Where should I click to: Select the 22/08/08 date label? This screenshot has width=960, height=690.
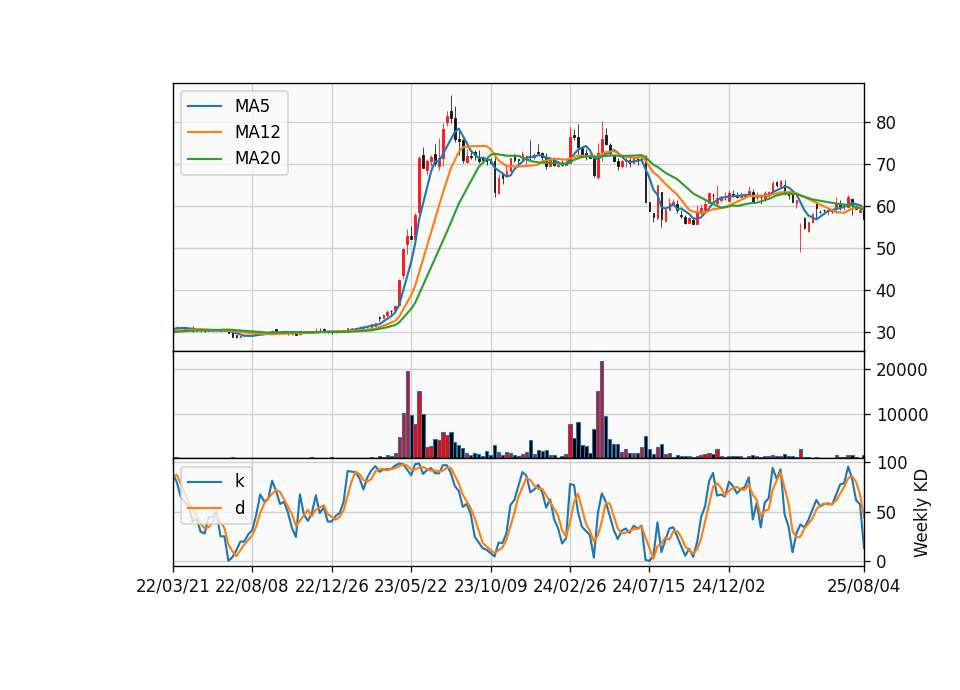(x=252, y=586)
